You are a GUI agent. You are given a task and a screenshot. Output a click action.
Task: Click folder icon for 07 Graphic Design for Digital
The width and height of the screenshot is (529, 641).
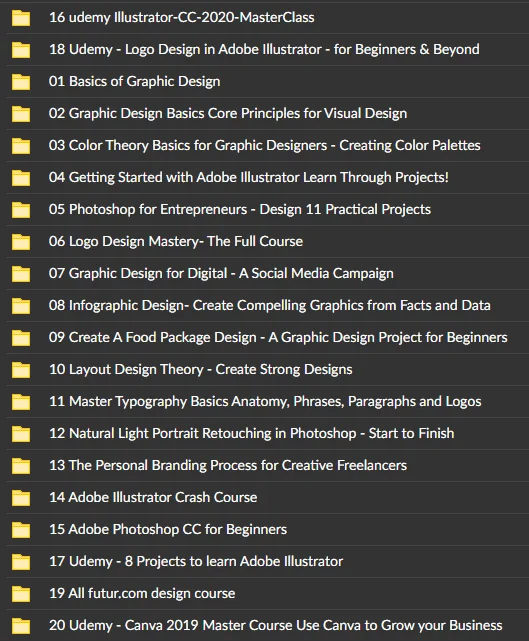[x=21, y=274]
